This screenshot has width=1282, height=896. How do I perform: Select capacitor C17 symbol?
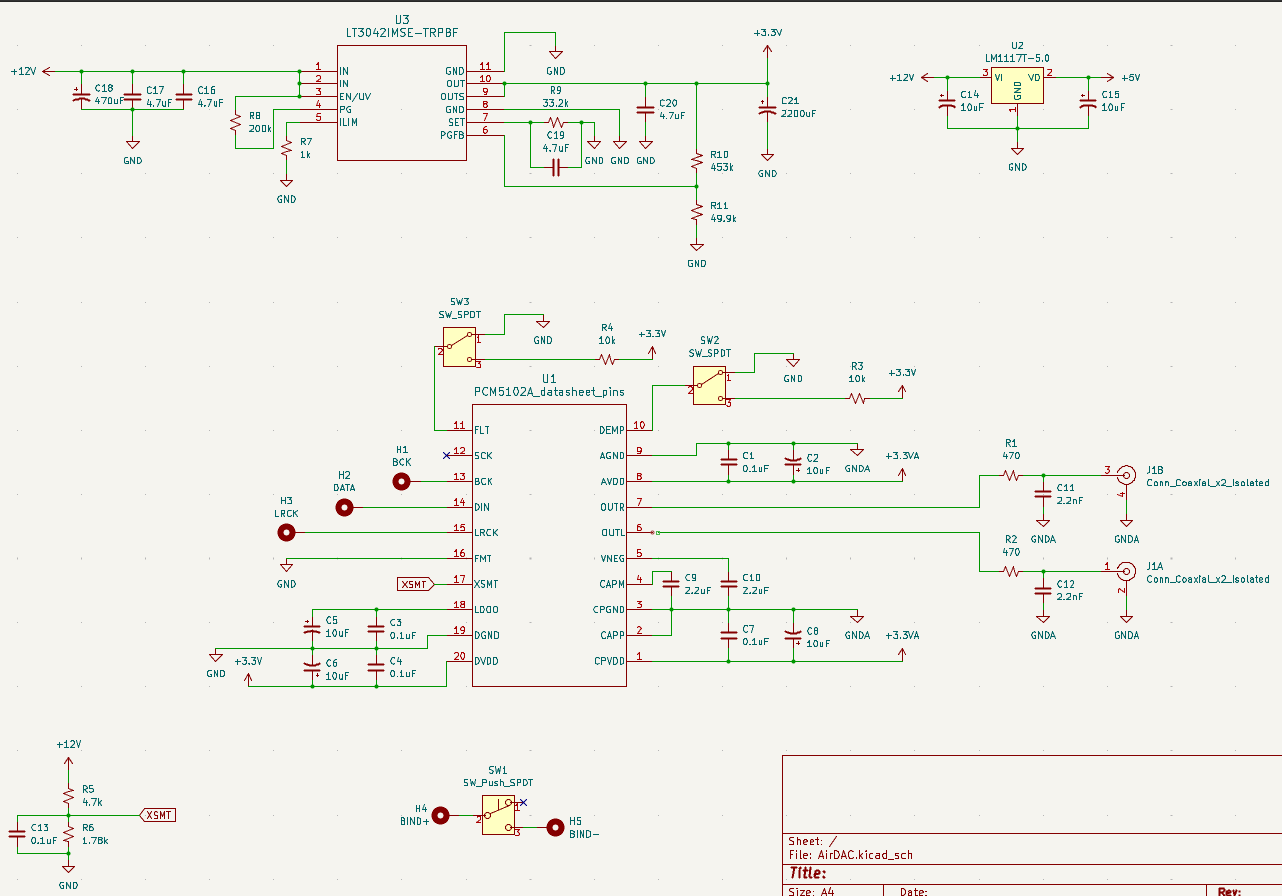coord(132,97)
